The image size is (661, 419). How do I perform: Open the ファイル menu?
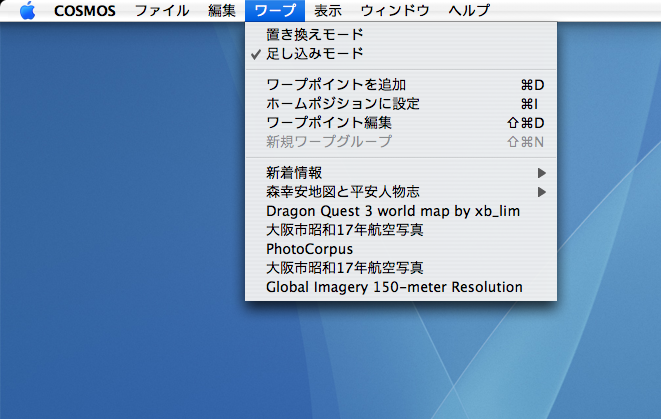point(162,11)
